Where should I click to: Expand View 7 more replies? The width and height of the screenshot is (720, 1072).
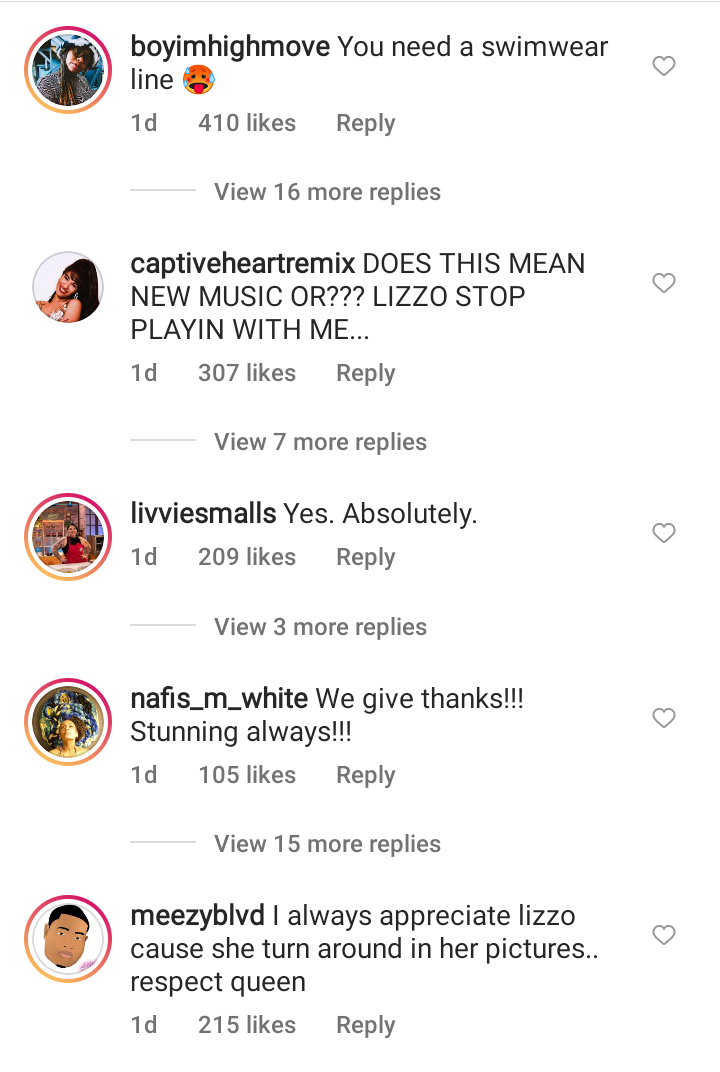click(x=320, y=442)
